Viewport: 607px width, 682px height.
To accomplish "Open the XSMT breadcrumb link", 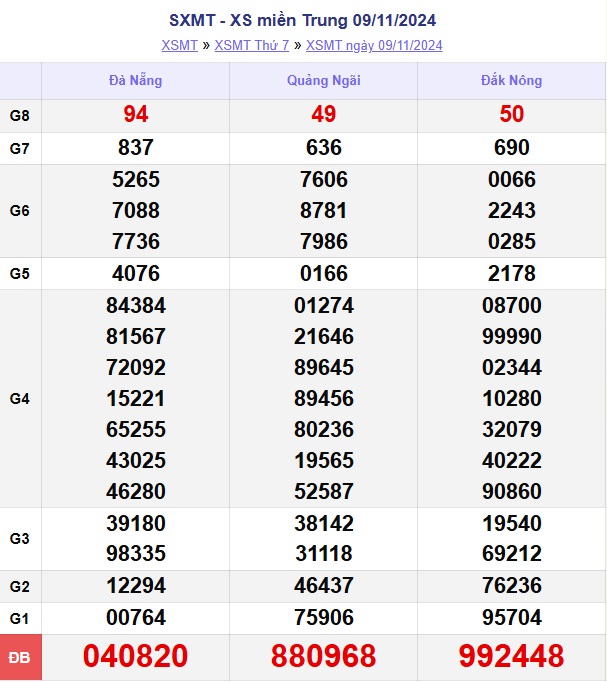I will (180, 45).
